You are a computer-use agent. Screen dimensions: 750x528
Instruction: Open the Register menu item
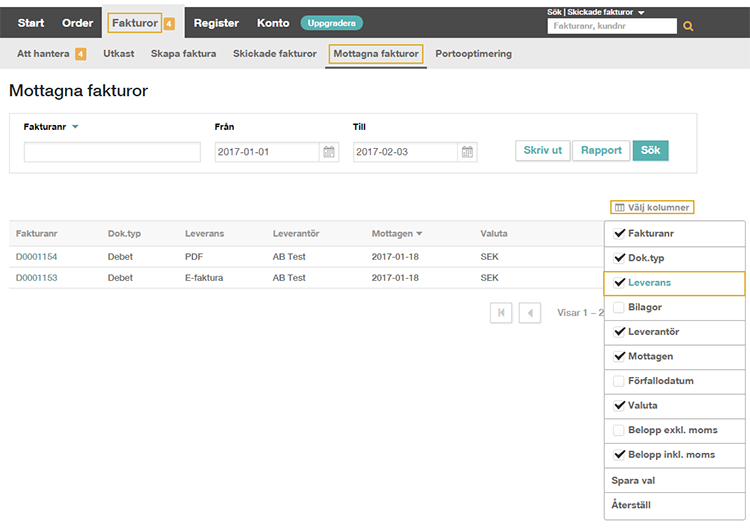click(x=216, y=23)
